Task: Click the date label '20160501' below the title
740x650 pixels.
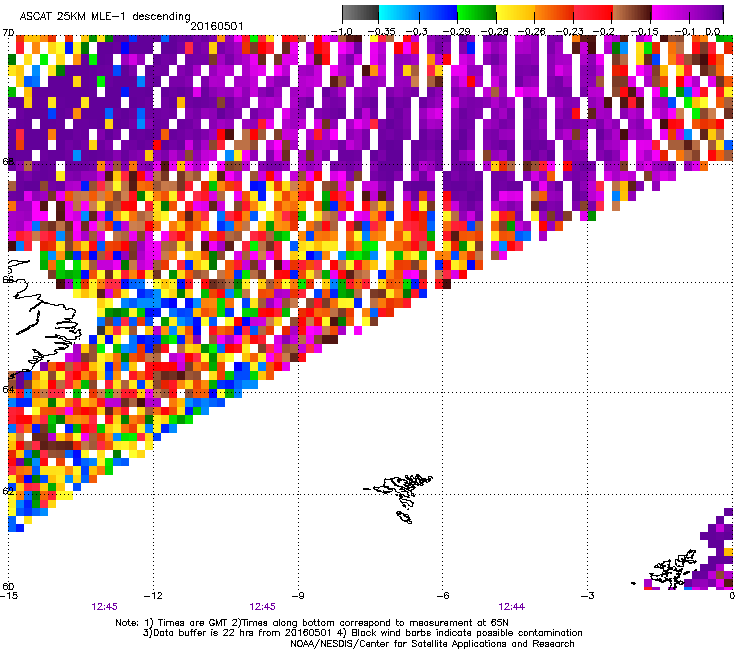Action: click(x=217, y=26)
